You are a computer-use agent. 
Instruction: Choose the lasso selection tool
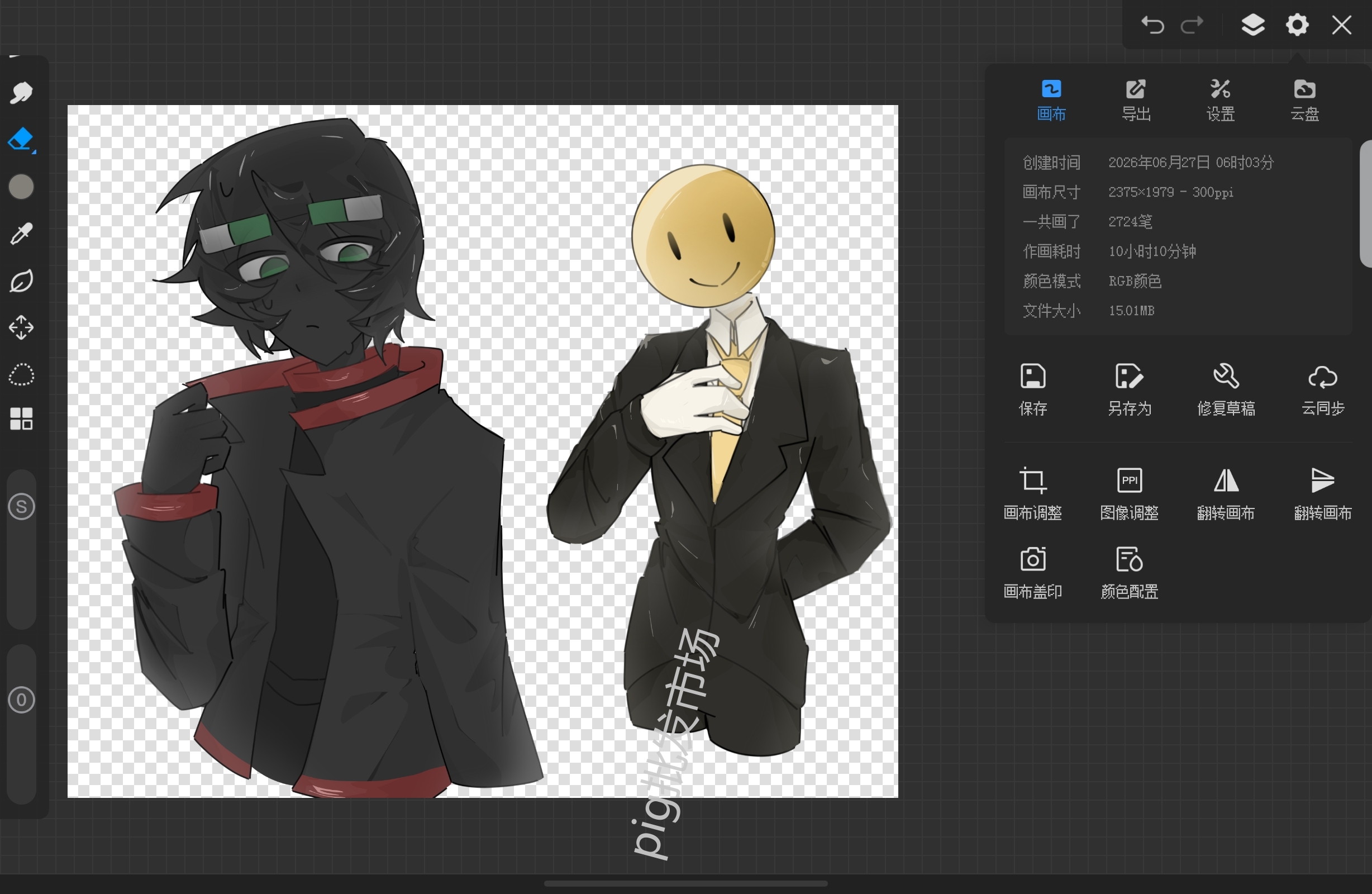(21, 375)
